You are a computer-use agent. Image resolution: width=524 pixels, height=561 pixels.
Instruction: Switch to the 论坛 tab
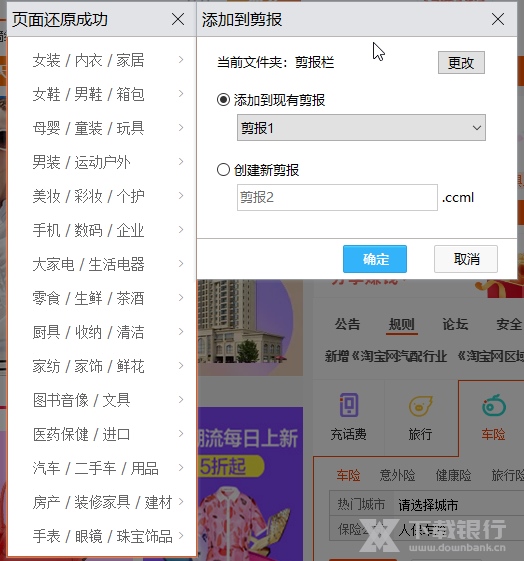point(455,324)
